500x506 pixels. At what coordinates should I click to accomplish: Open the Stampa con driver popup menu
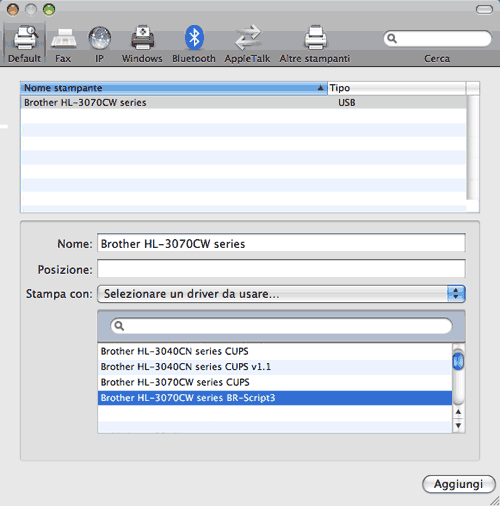[x=281, y=294]
